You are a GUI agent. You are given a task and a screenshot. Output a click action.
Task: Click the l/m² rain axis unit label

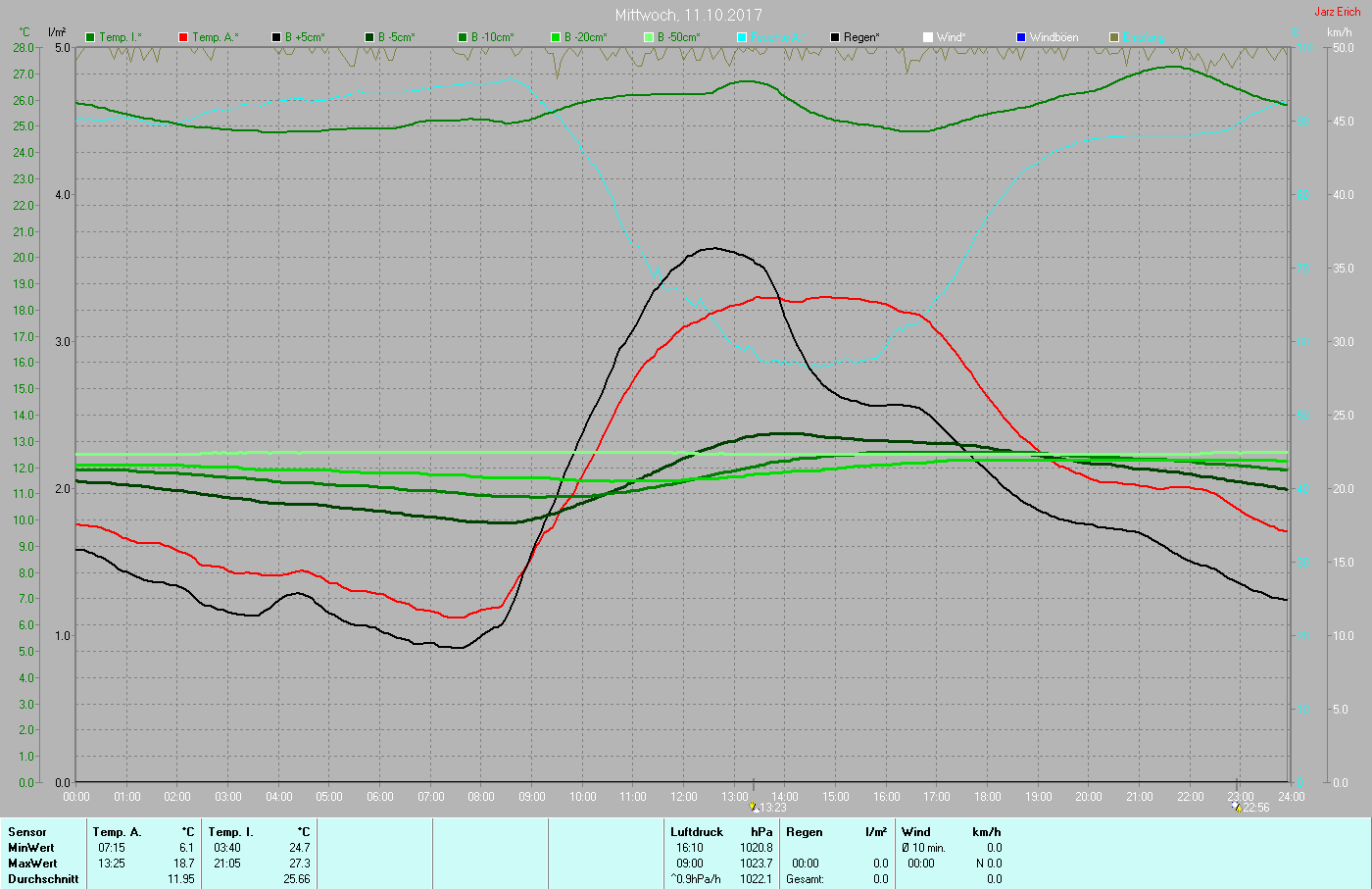coord(57,32)
